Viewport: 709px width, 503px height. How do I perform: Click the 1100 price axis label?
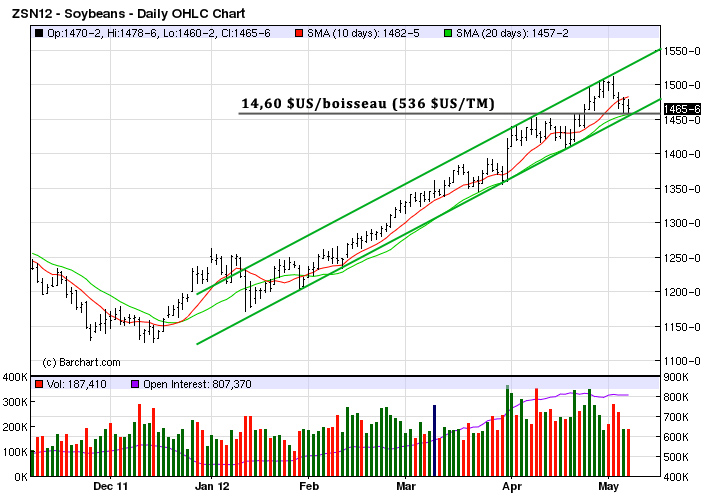click(x=681, y=361)
